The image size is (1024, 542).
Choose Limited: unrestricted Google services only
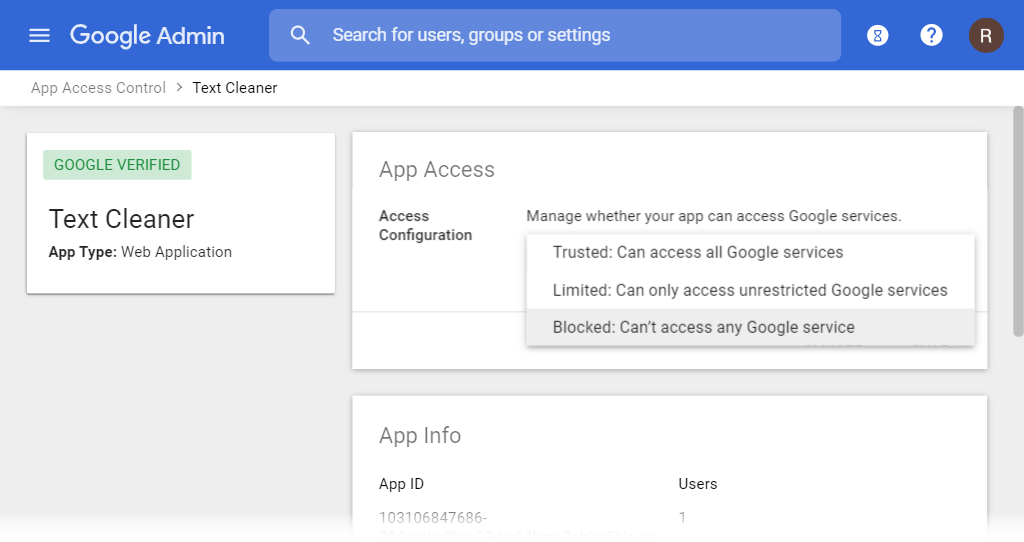tap(750, 290)
